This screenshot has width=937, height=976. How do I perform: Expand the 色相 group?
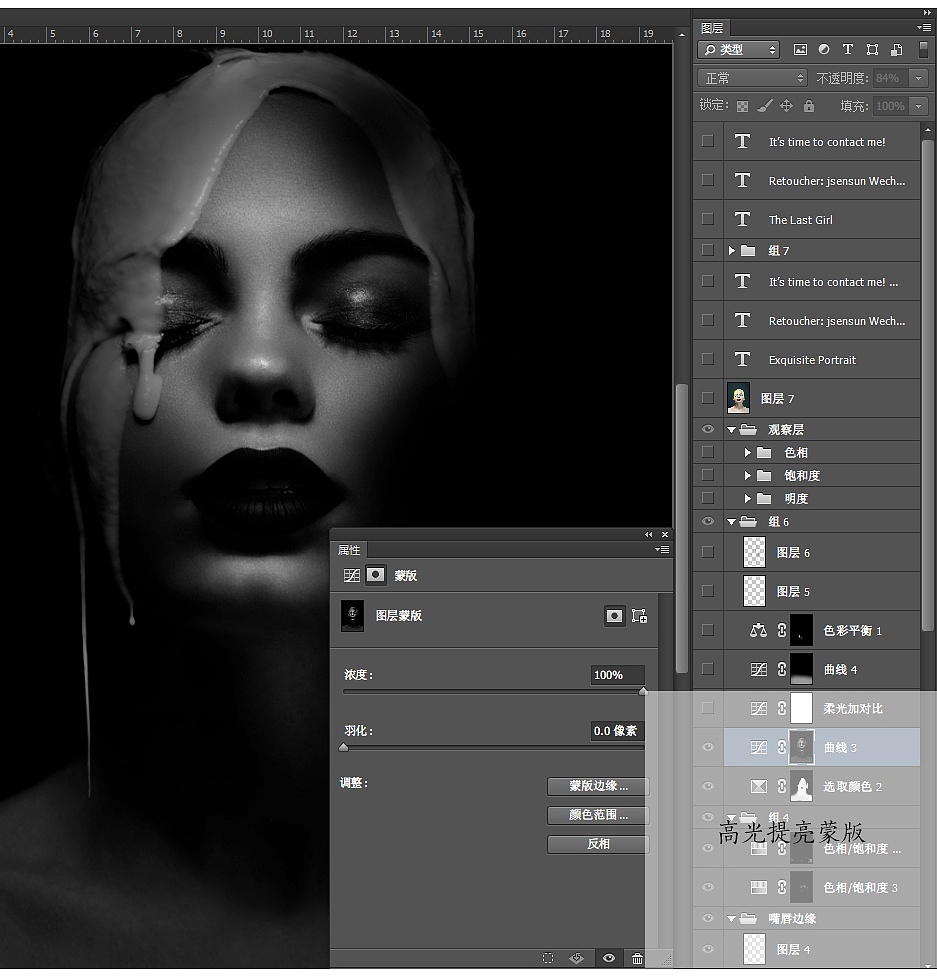pyautogui.click(x=748, y=453)
